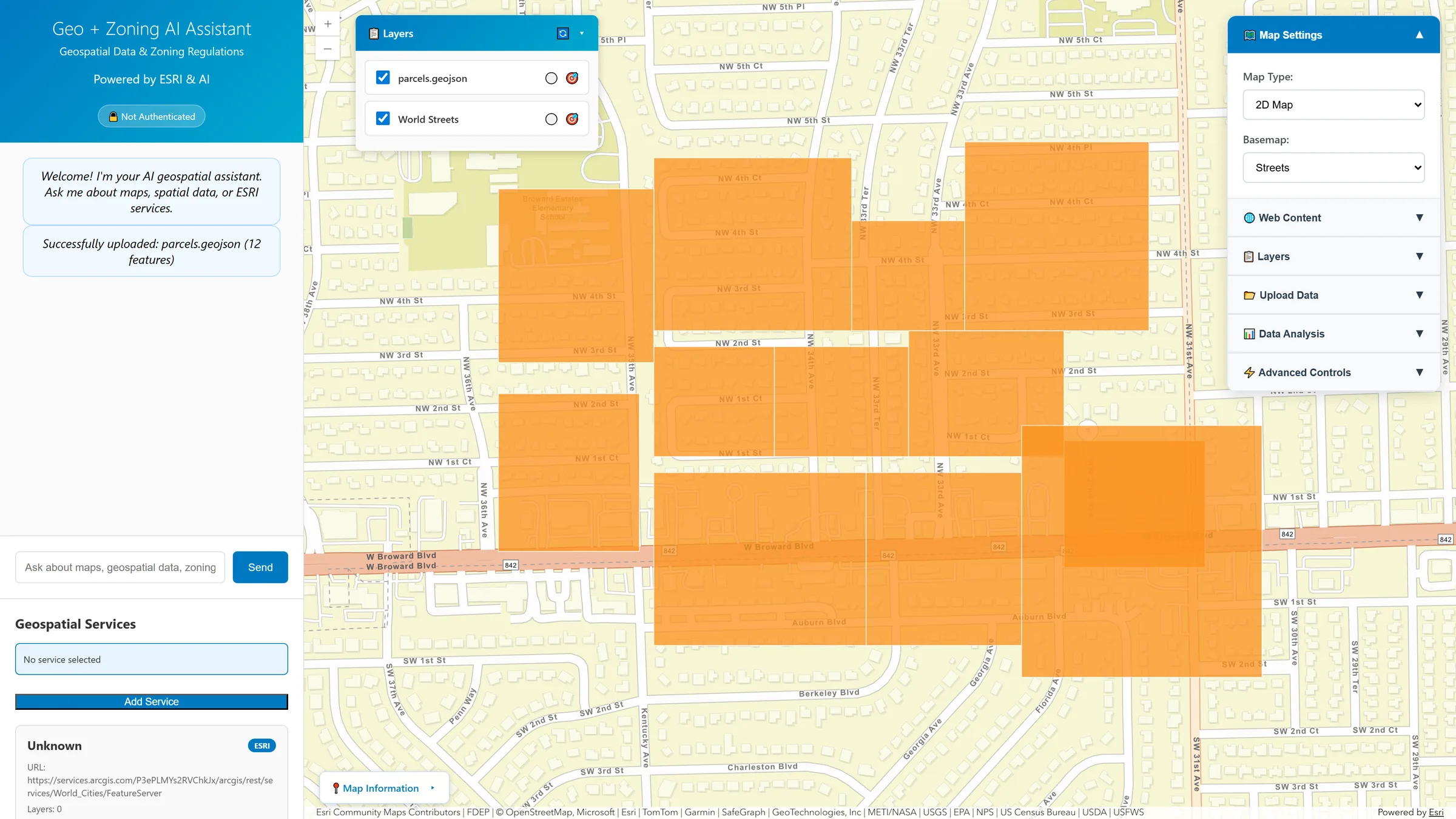Image resolution: width=1456 pixels, height=819 pixels.
Task: Click the clipboard icon of the sidebar Layers section
Action: [x=1249, y=257]
